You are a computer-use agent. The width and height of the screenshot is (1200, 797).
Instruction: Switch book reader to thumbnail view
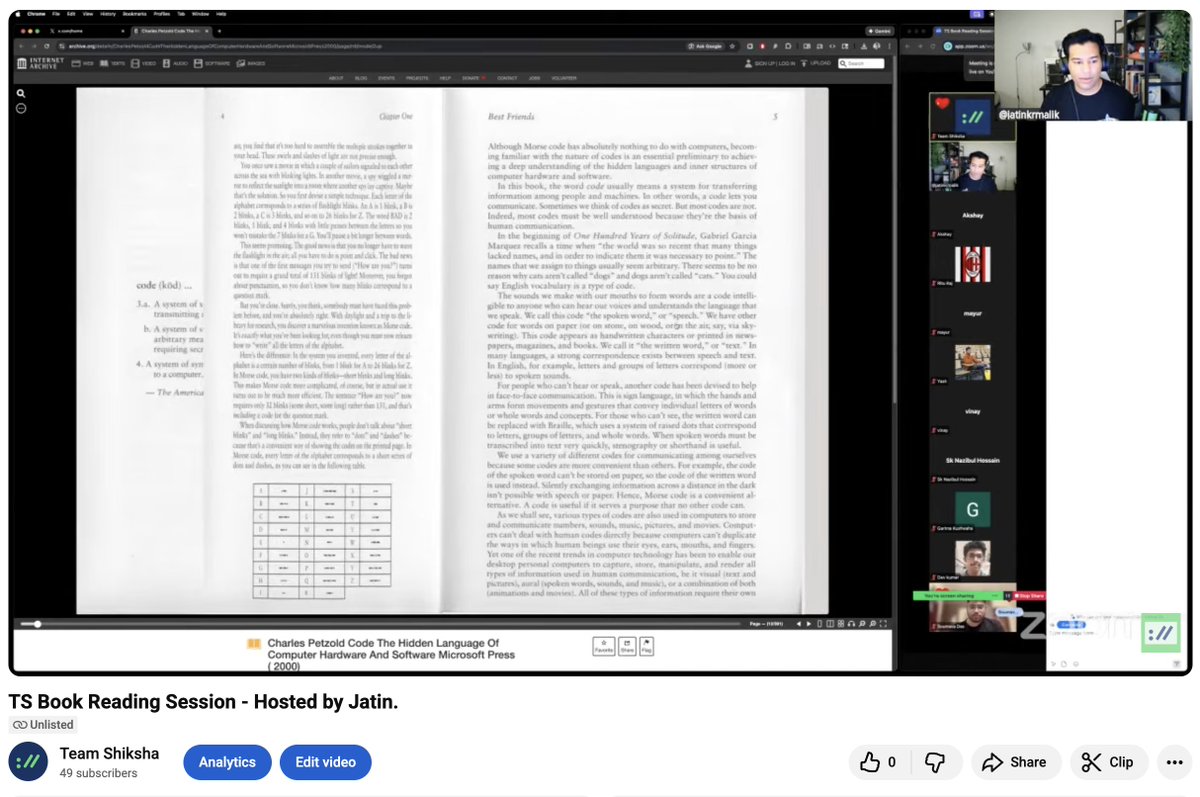point(841,624)
